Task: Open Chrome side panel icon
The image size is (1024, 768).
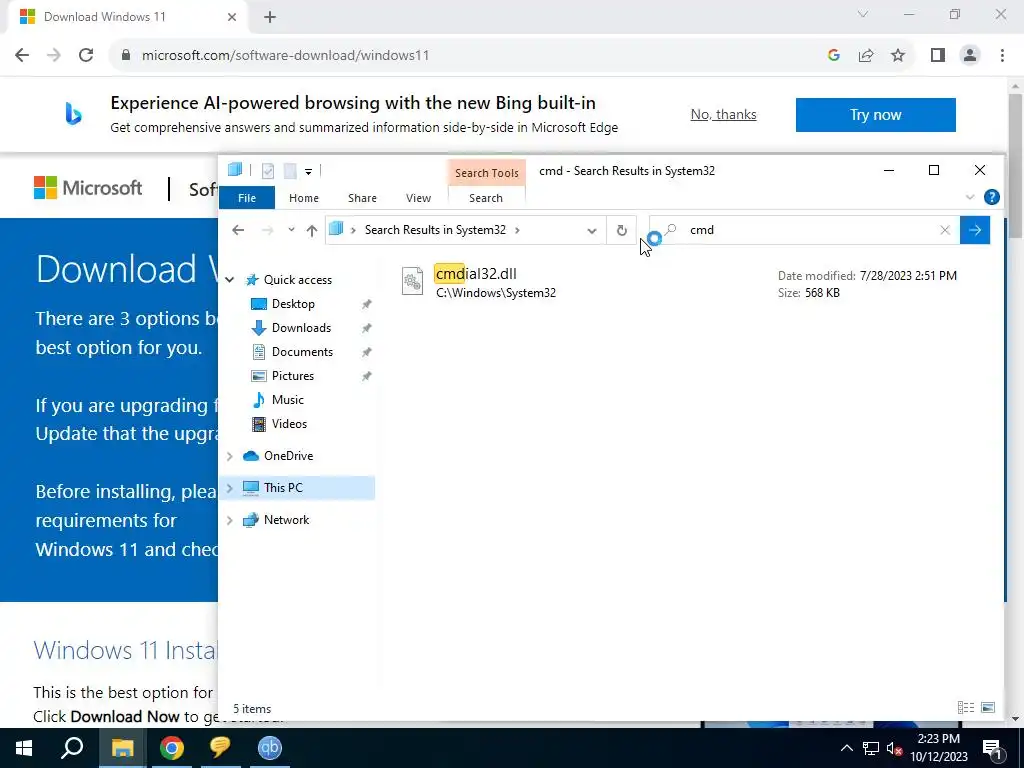Action: click(x=938, y=56)
